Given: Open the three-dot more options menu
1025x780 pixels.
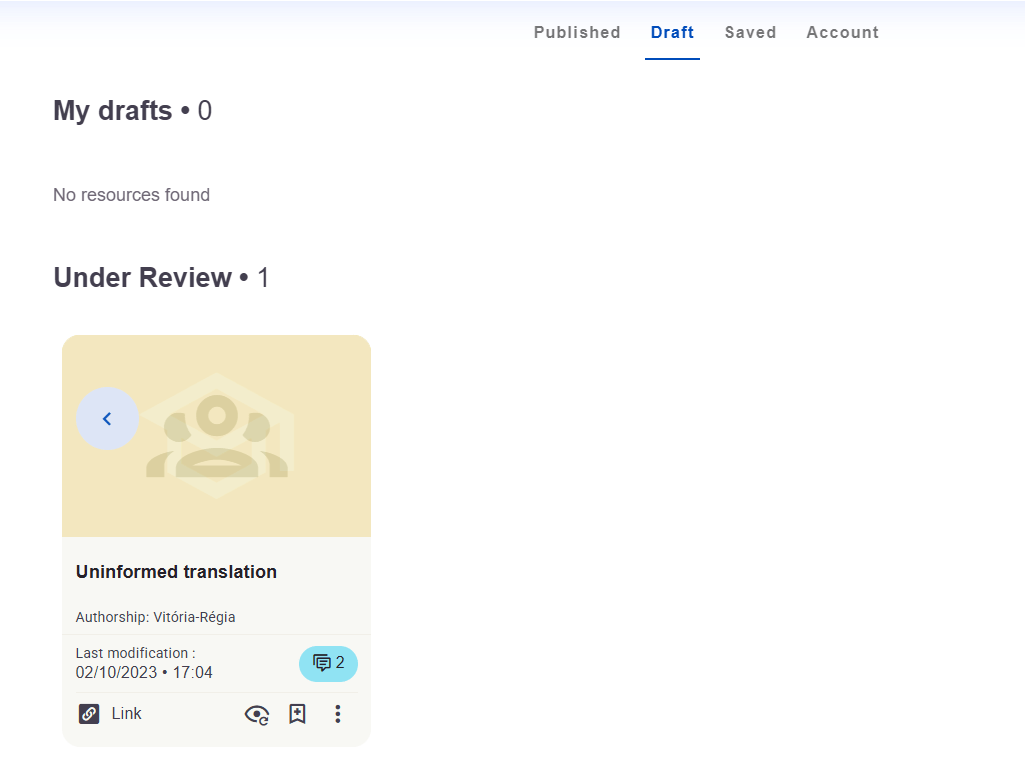Looking at the screenshot, I should [338, 714].
